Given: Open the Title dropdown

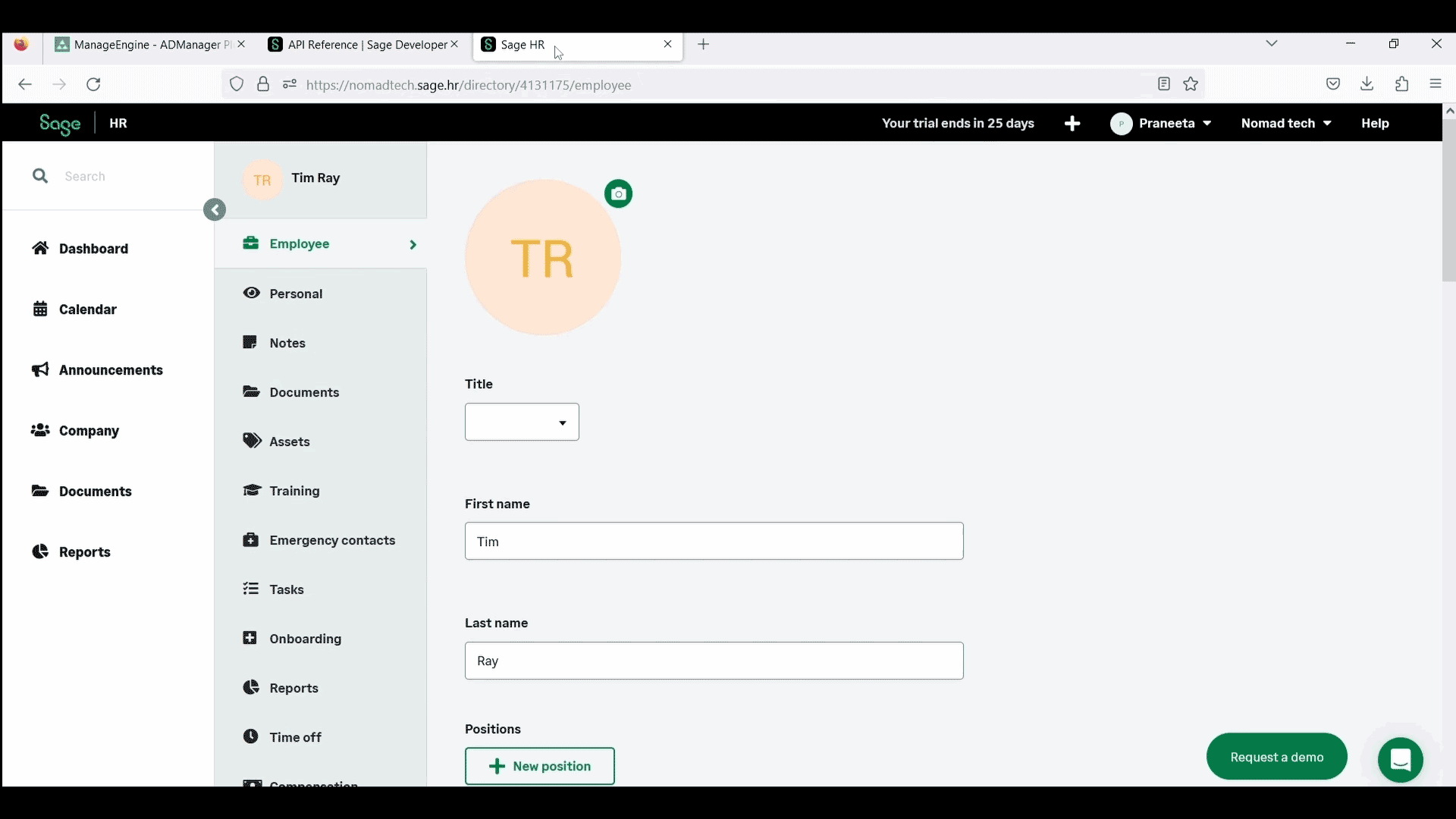Looking at the screenshot, I should [x=522, y=422].
